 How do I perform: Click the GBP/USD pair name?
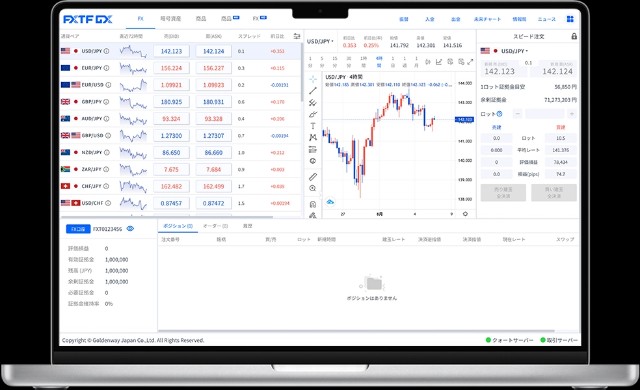[93, 135]
